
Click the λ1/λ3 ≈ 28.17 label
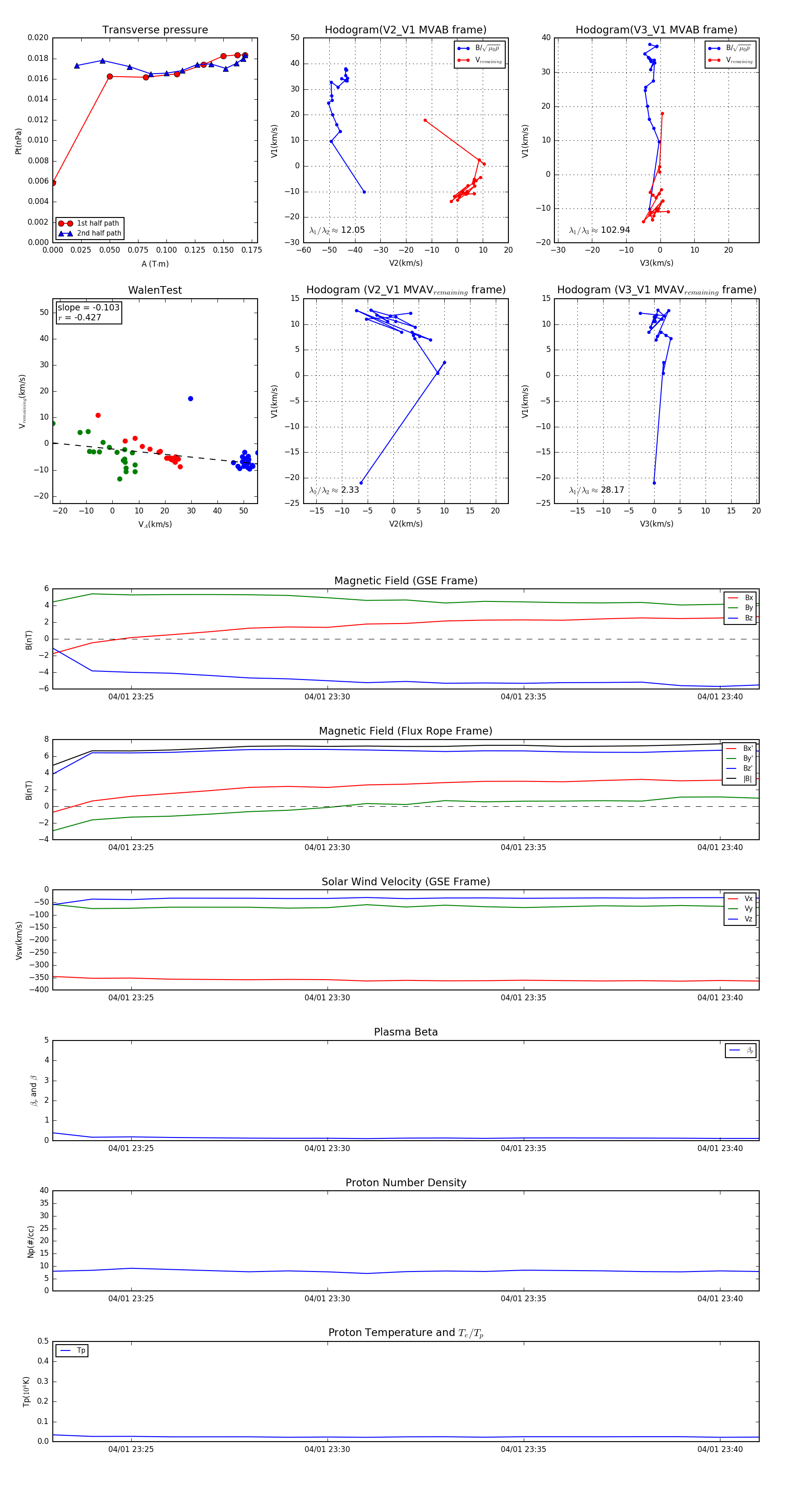pyautogui.click(x=596, y=490)
